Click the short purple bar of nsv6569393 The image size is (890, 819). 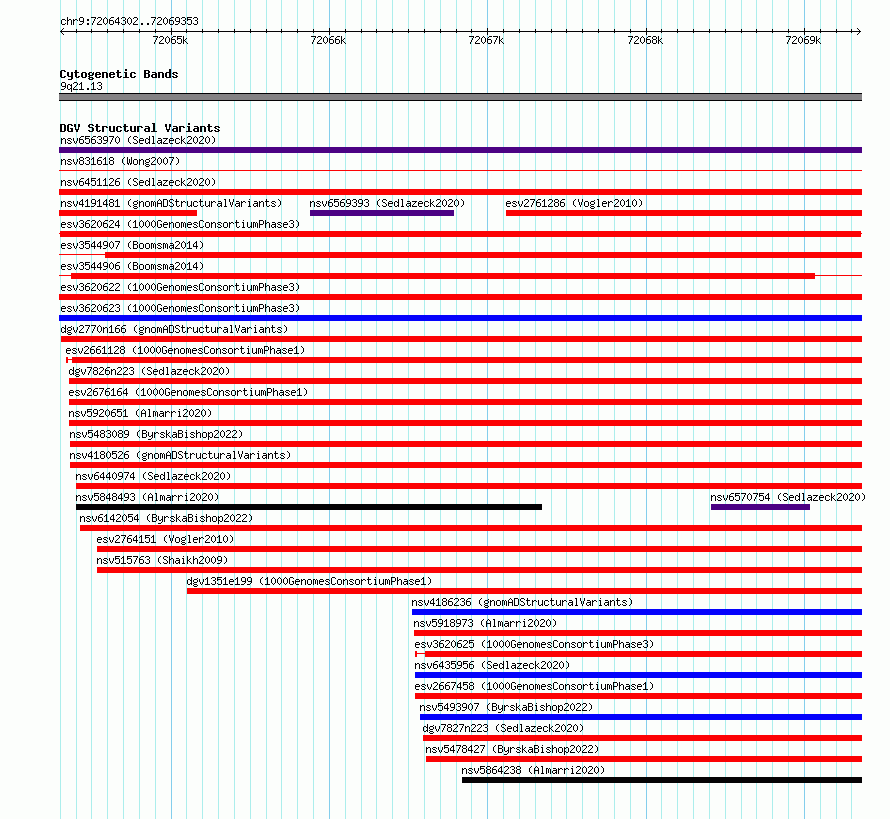coord(382,213)
